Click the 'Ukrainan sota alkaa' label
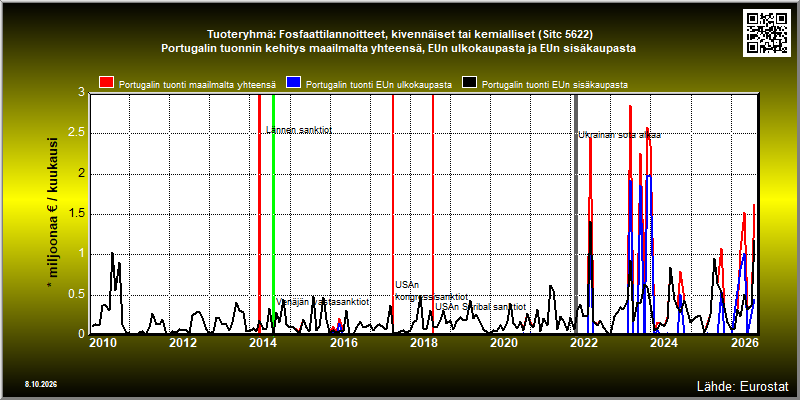The height and width of the screenshot is (400, 800). (x=619, y=135)
